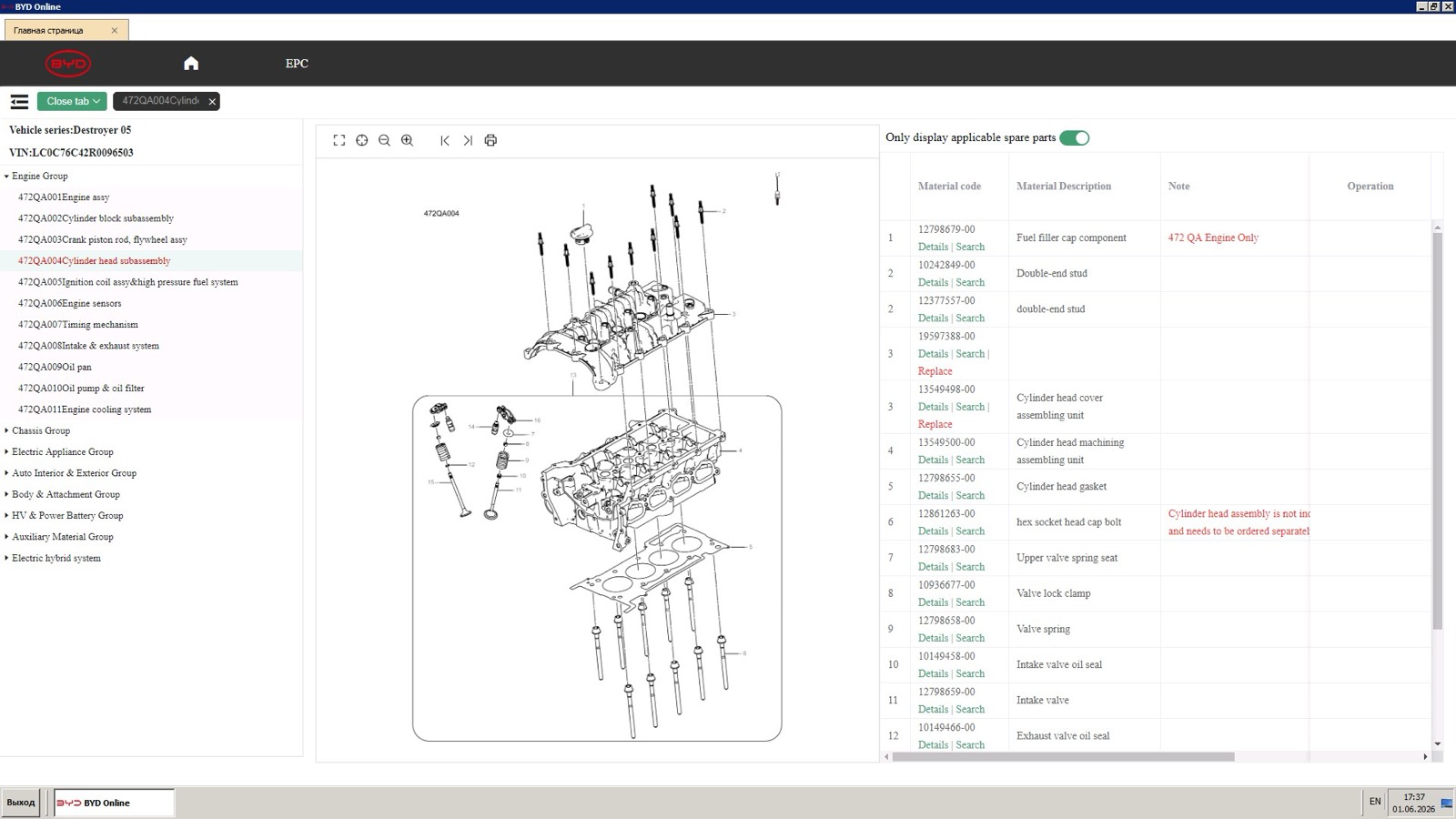Open 472QA010Oil pump & oil filter
This screenshot has height=819, width=1456.
pyautogui.click(x=81, y=389)
